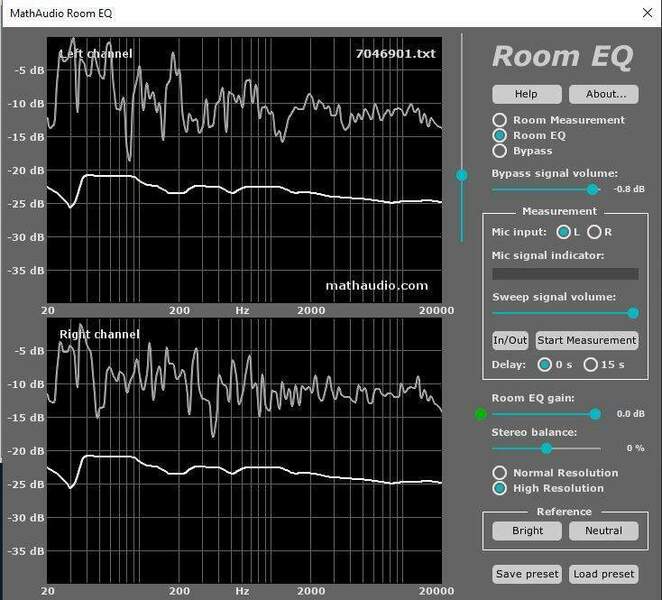
Task: Close the MathAudio Room EQ window
Action: point(647,13)
